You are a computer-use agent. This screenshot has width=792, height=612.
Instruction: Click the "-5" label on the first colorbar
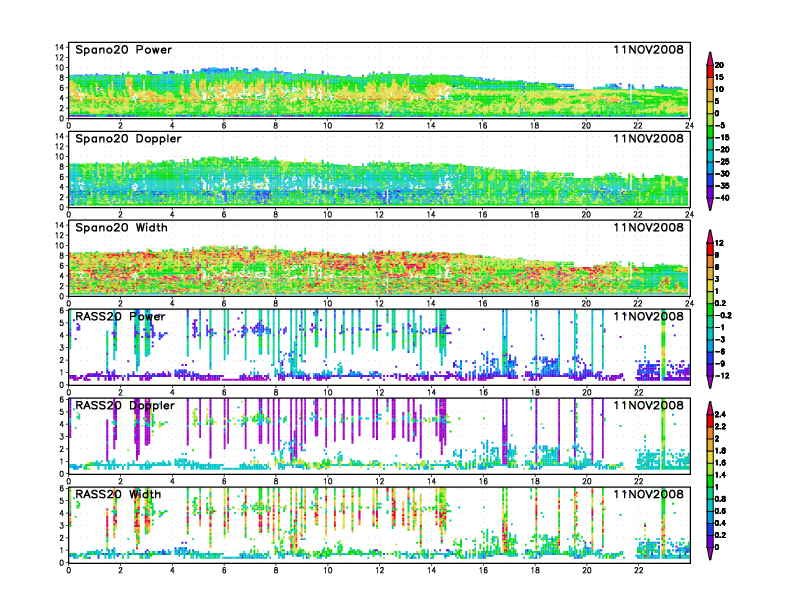point(719,126)
